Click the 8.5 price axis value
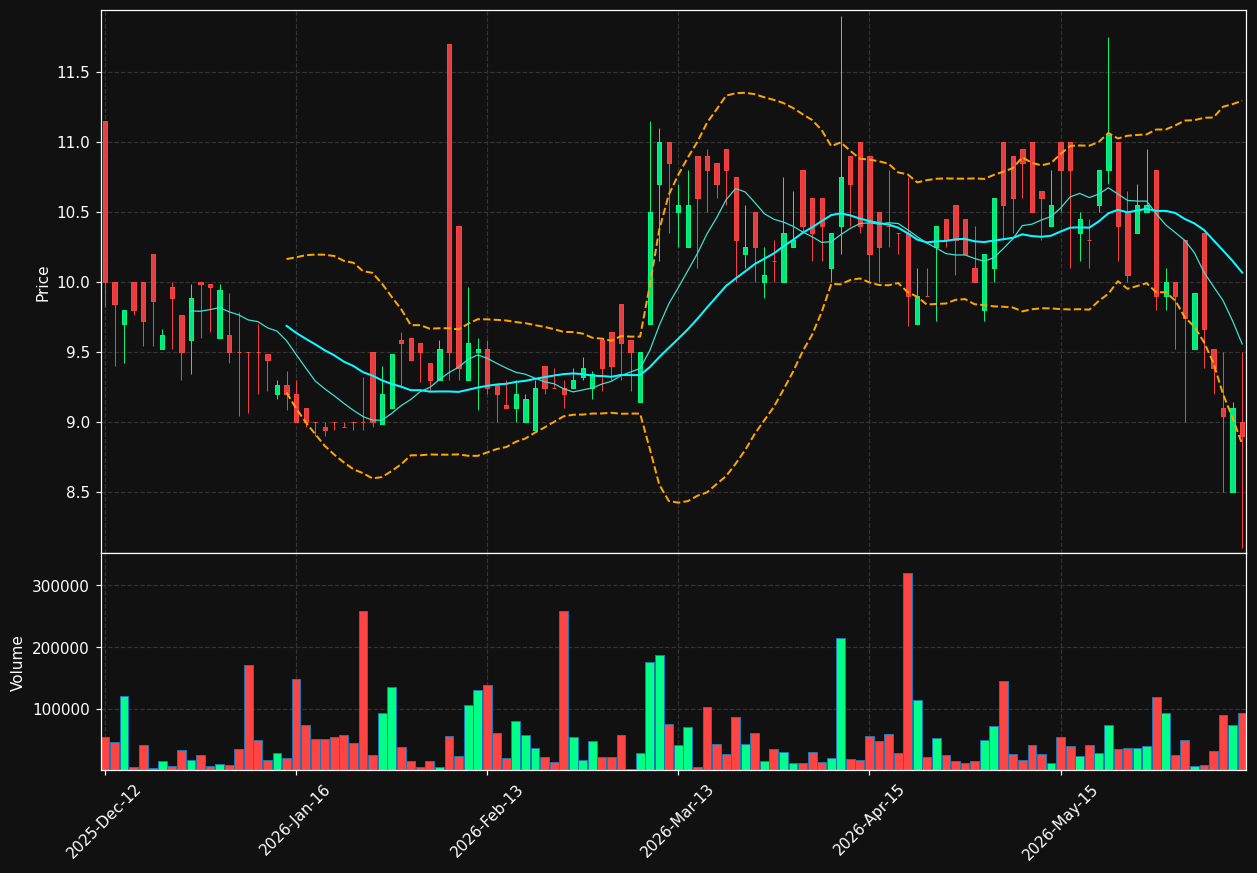Viewport: 1257px width, 873px height. click(77, 493)
